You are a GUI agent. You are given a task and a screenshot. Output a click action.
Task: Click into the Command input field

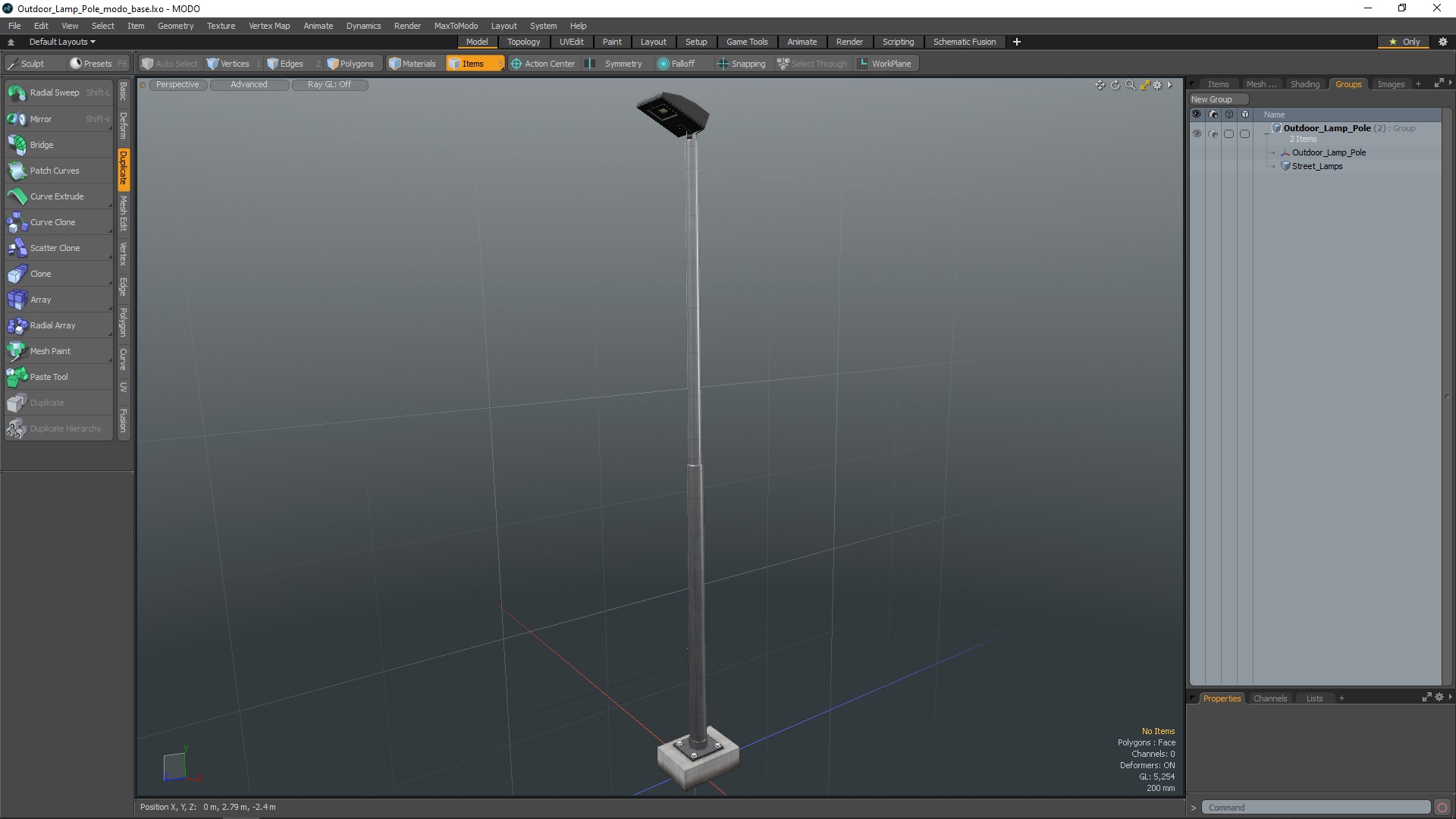click(x=1316, y=808)
